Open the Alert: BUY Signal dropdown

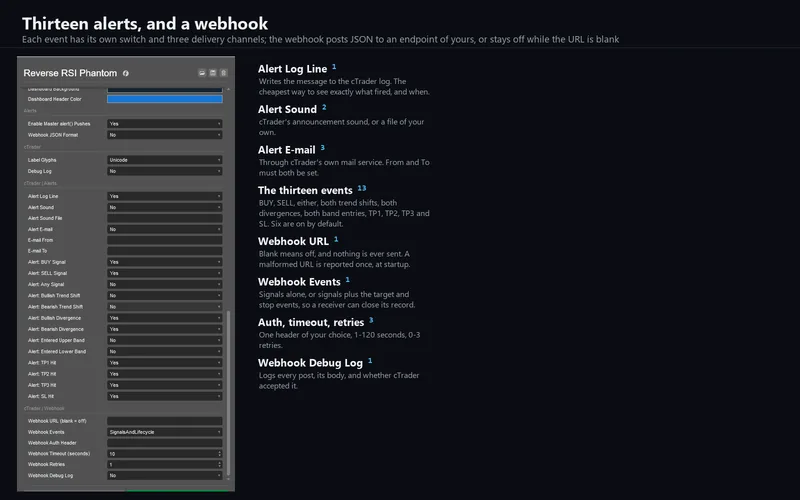[165, 262]
